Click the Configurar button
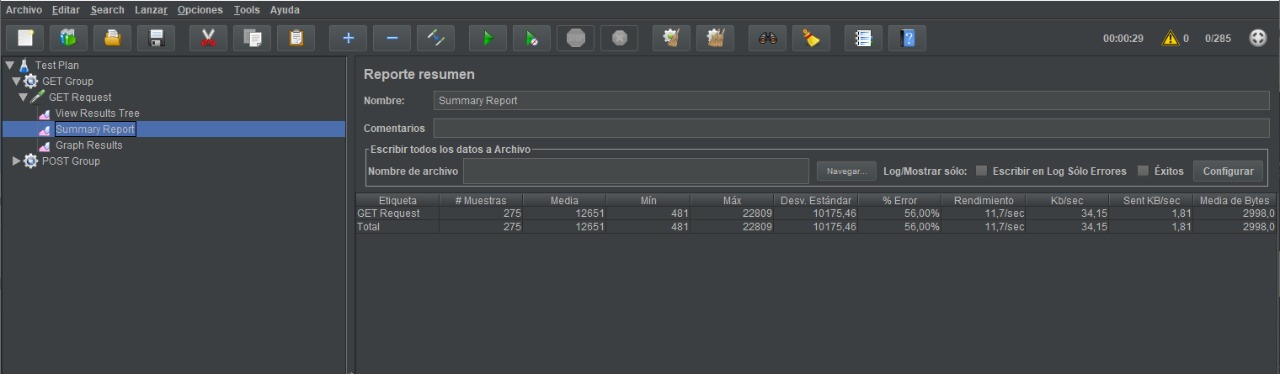Viewport: 1280px width, 374px height. point(1228,171)
